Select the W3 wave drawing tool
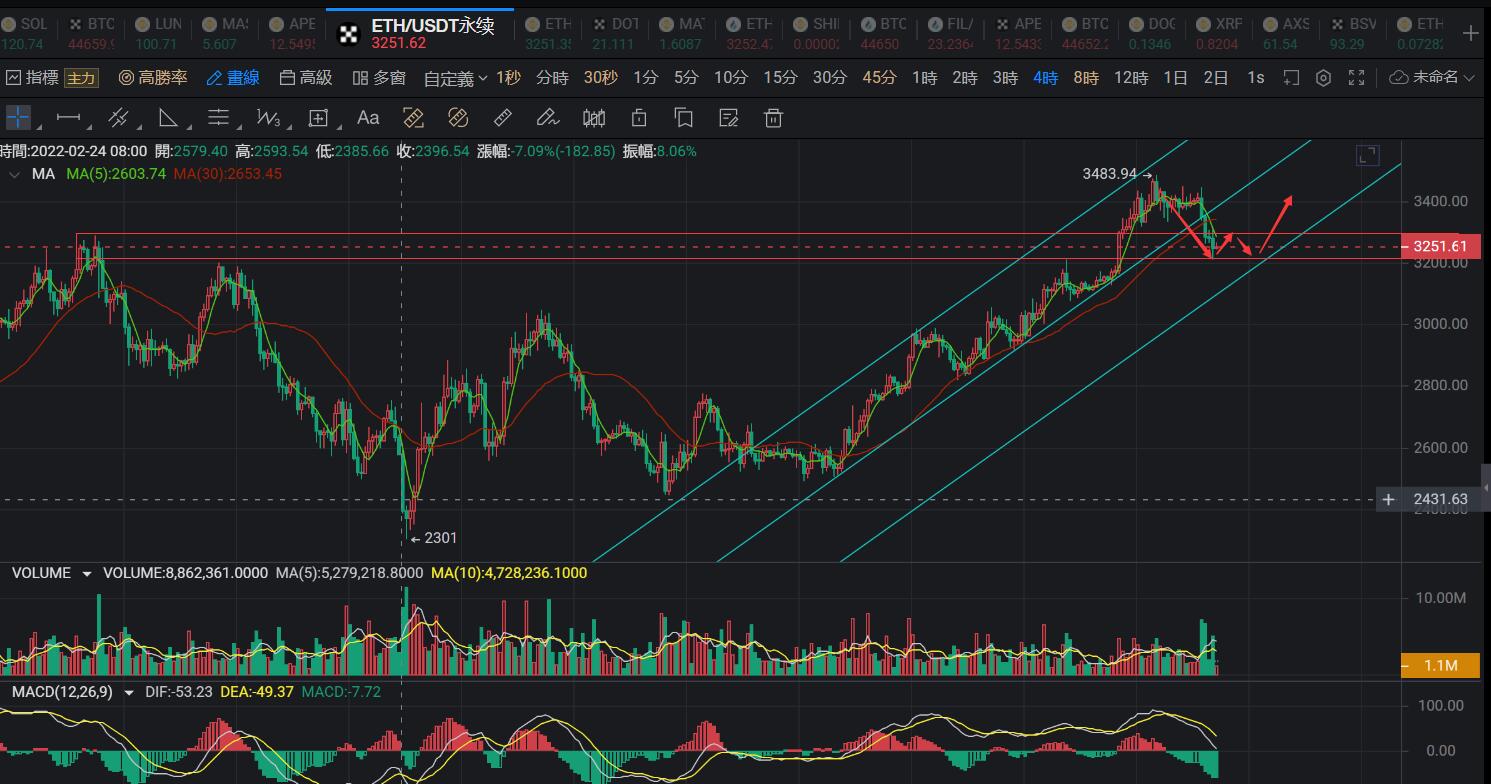The image size is (1491, 784). [268, 118]
